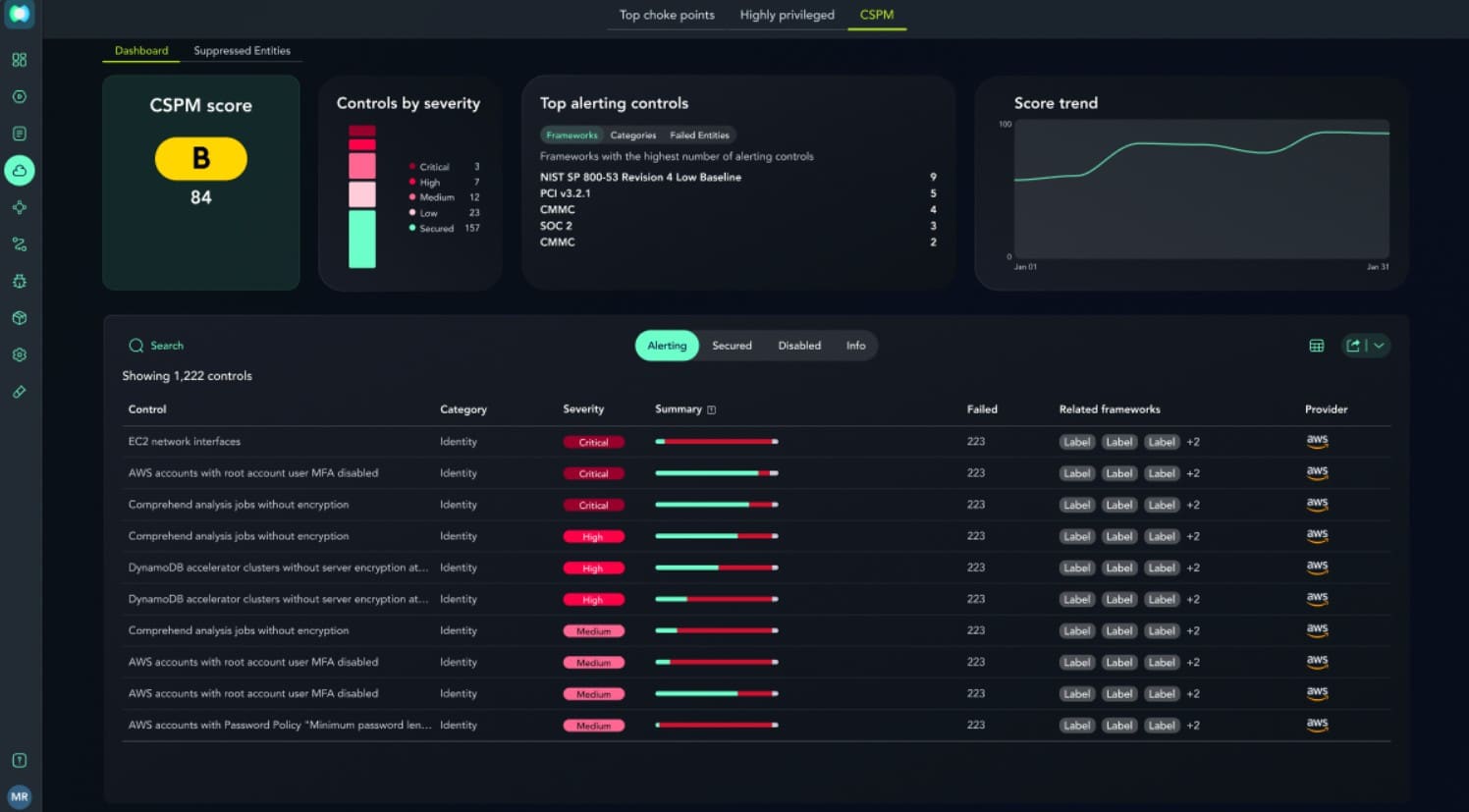Click the Low legend entry showing 23
The image size is (1469, 812).
(444, 213)
